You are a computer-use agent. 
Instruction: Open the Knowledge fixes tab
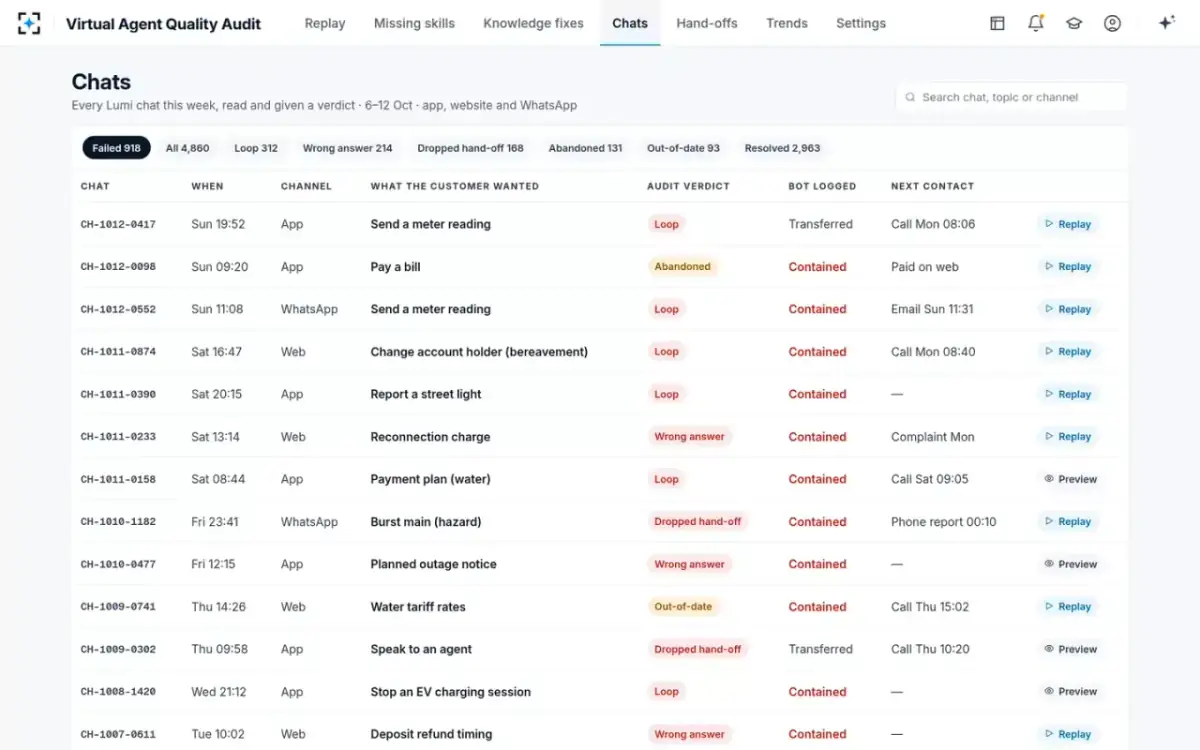click(533, 23)
